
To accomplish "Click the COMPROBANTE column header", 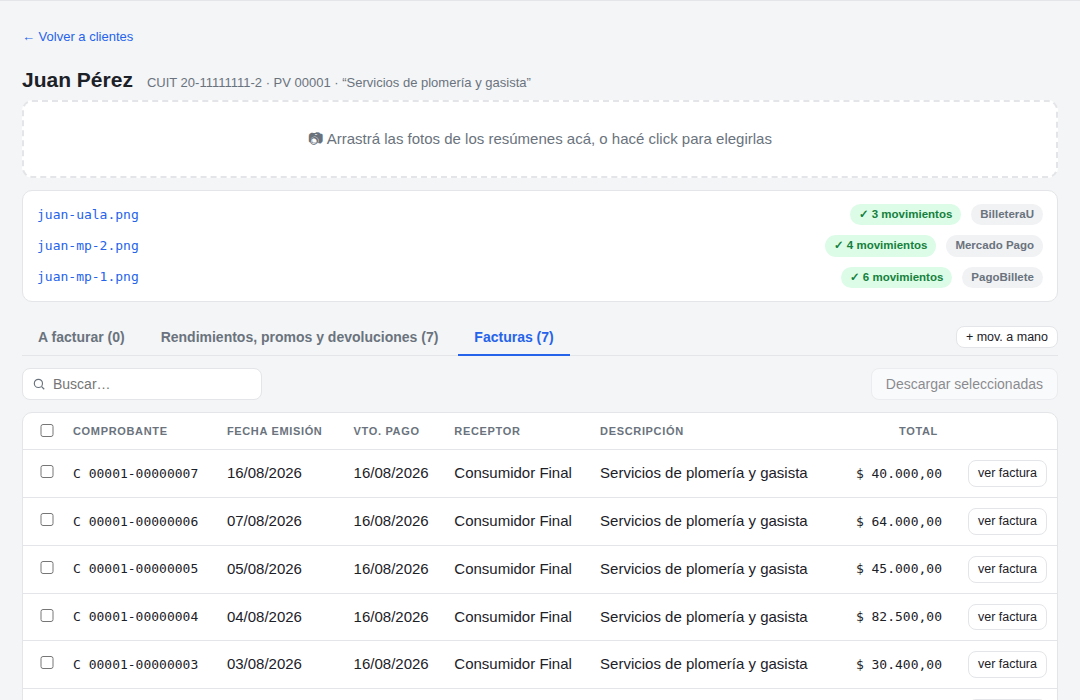I will (120, 431).
